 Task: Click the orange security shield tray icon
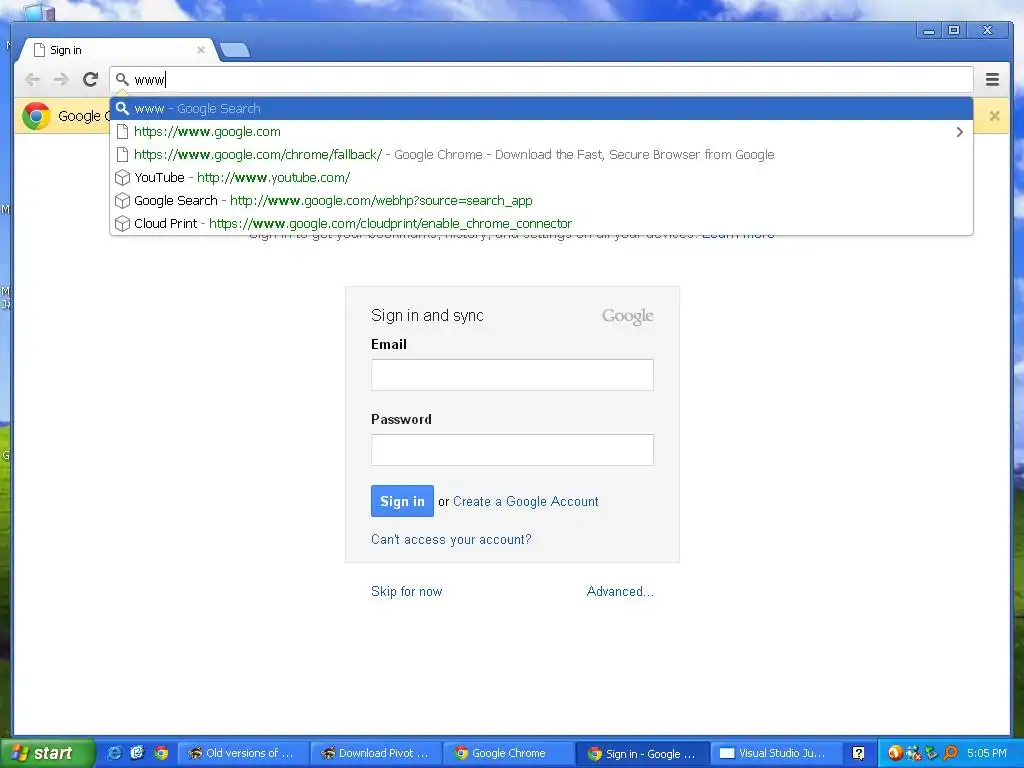point(895,753)
